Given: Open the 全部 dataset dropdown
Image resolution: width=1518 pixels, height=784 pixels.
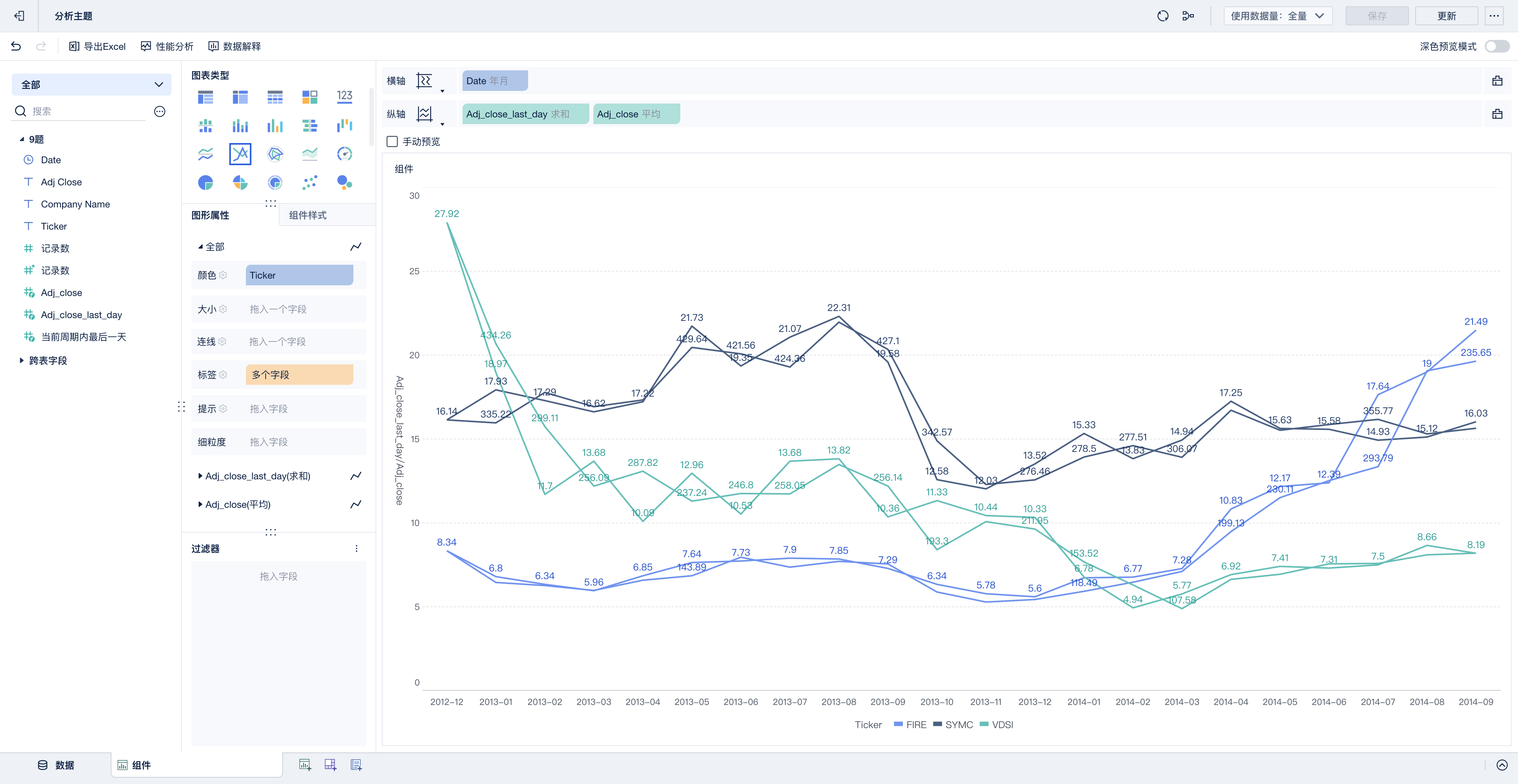Looking at the screenshot, I should point(91,85).
